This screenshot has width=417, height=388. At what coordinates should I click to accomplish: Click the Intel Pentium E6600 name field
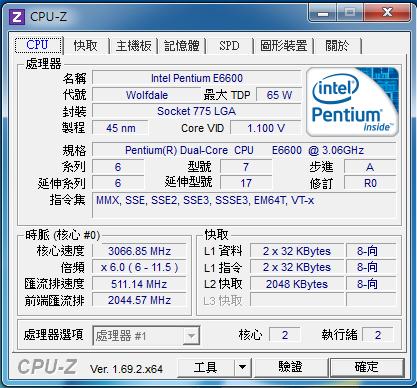pyautogui.click(x=197, y=78)
